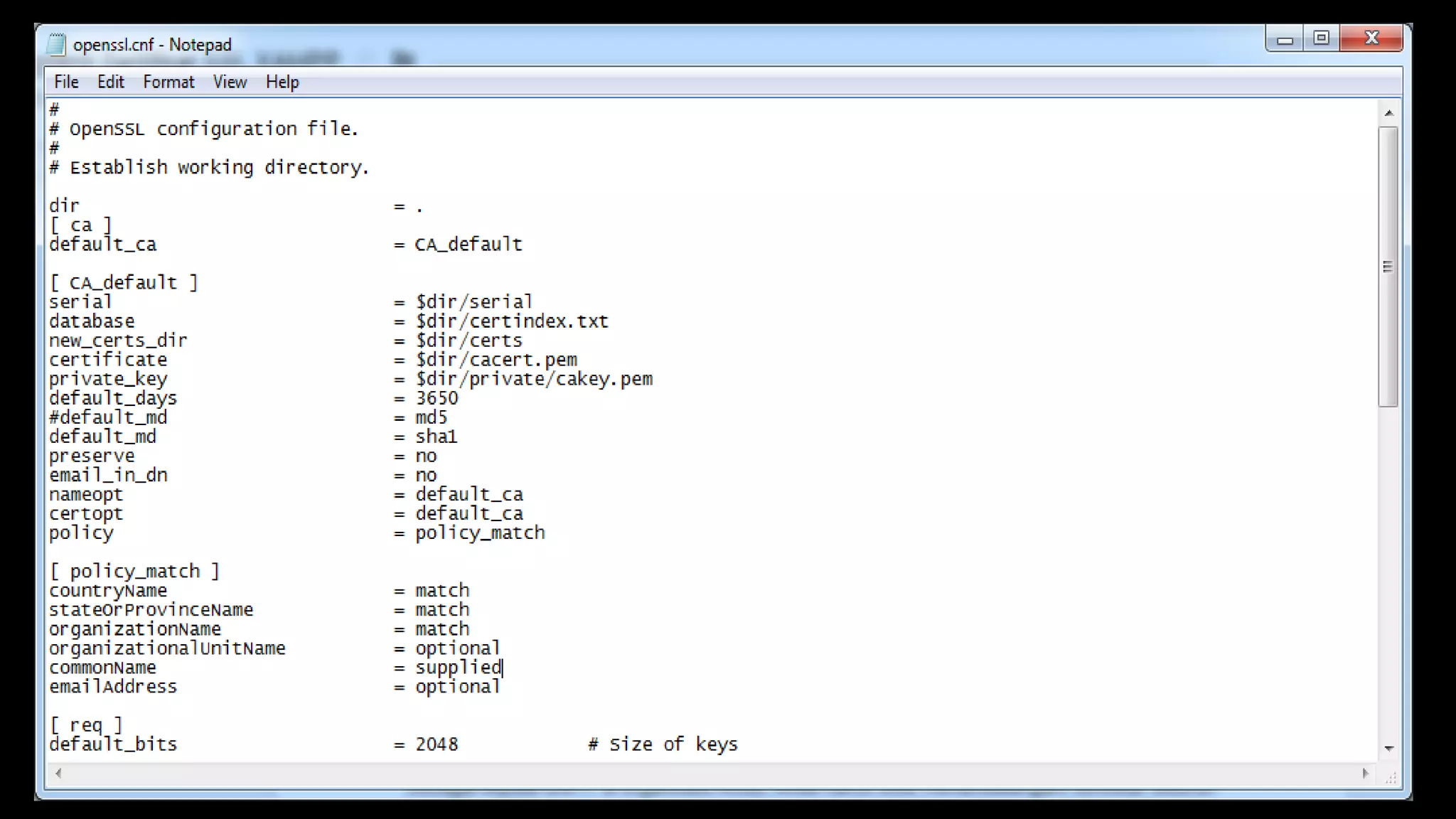Open the File menu
The width and height of the screenshot is (1456, 819).
[66, 82]
